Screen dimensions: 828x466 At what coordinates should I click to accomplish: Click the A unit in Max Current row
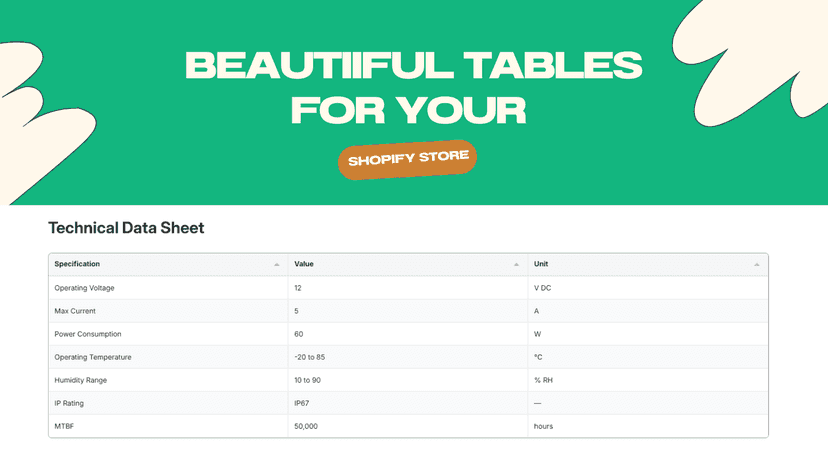click(x=537, y=311)
